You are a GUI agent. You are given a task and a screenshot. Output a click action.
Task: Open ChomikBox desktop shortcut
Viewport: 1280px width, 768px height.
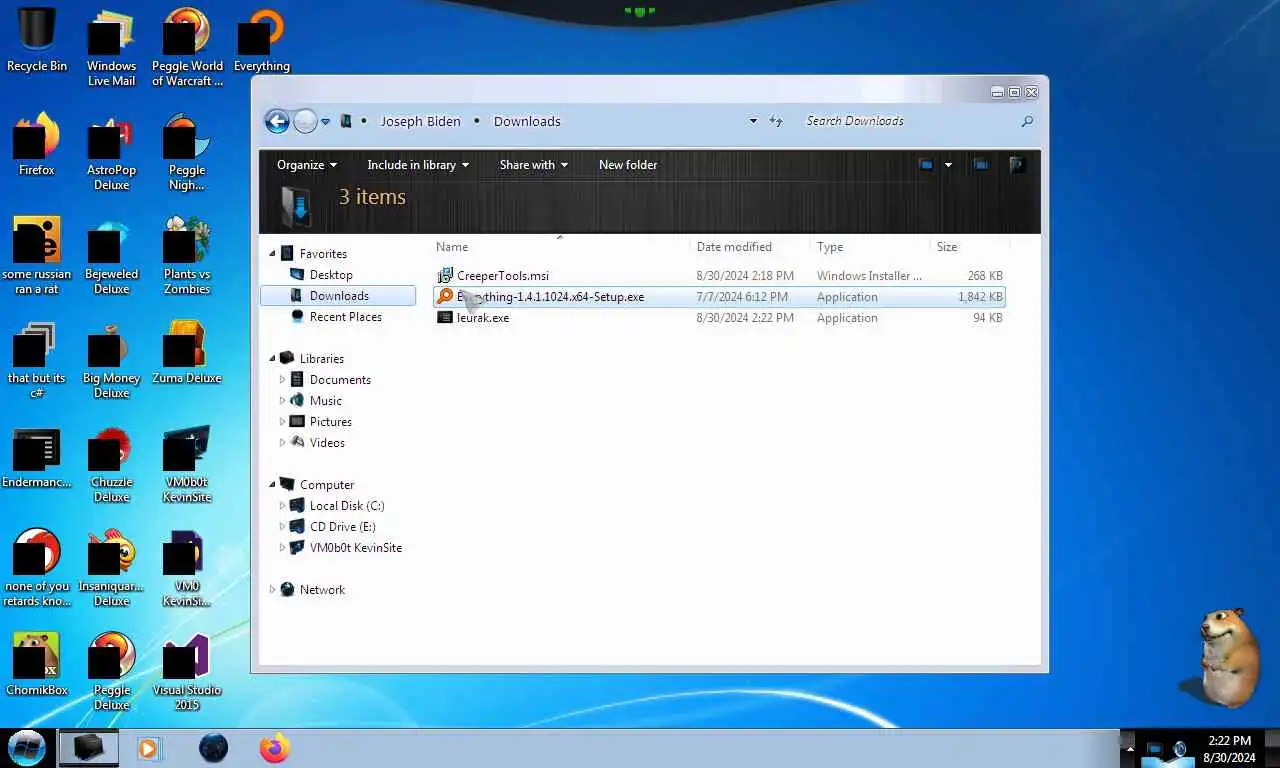point(37,664)
